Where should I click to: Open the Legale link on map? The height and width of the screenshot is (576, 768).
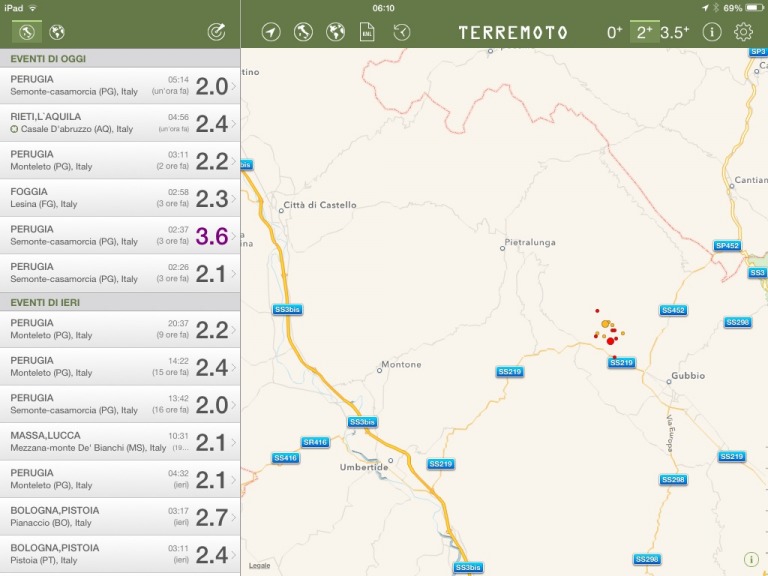click(x=259, y=565)
